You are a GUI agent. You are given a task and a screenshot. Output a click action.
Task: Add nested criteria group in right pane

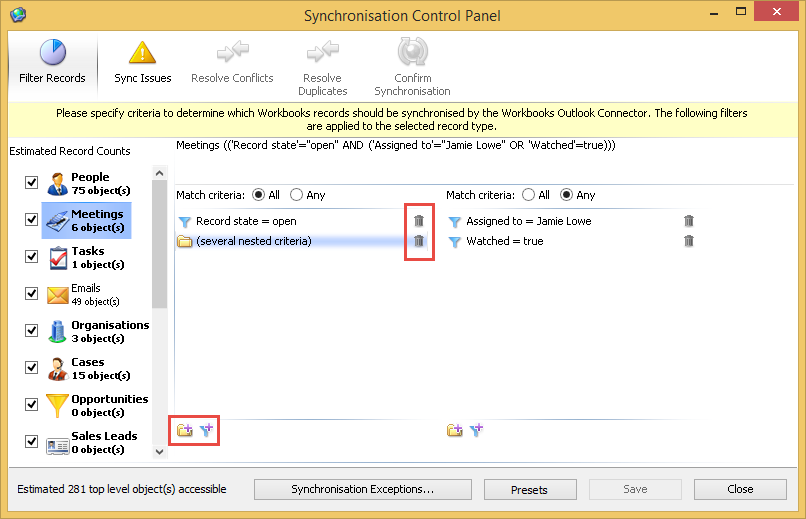click(454, 430)
